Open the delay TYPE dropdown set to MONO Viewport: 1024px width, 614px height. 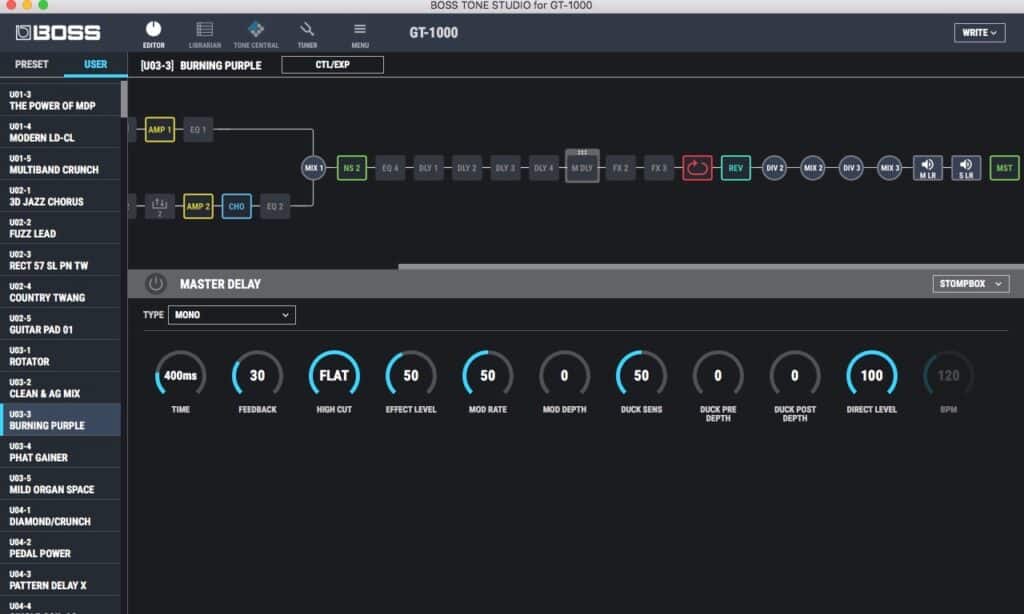pos(232,315)
